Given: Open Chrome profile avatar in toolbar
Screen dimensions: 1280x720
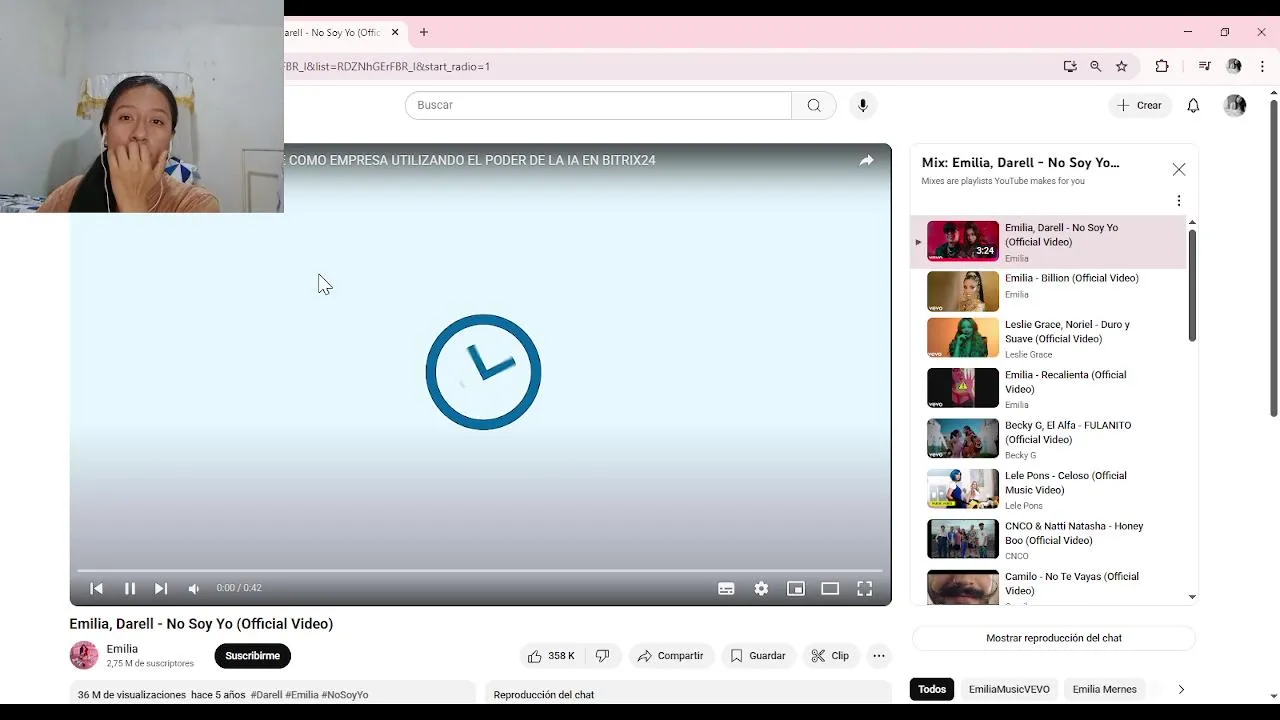Looking at the screenshot, I should pos(1234,67).
